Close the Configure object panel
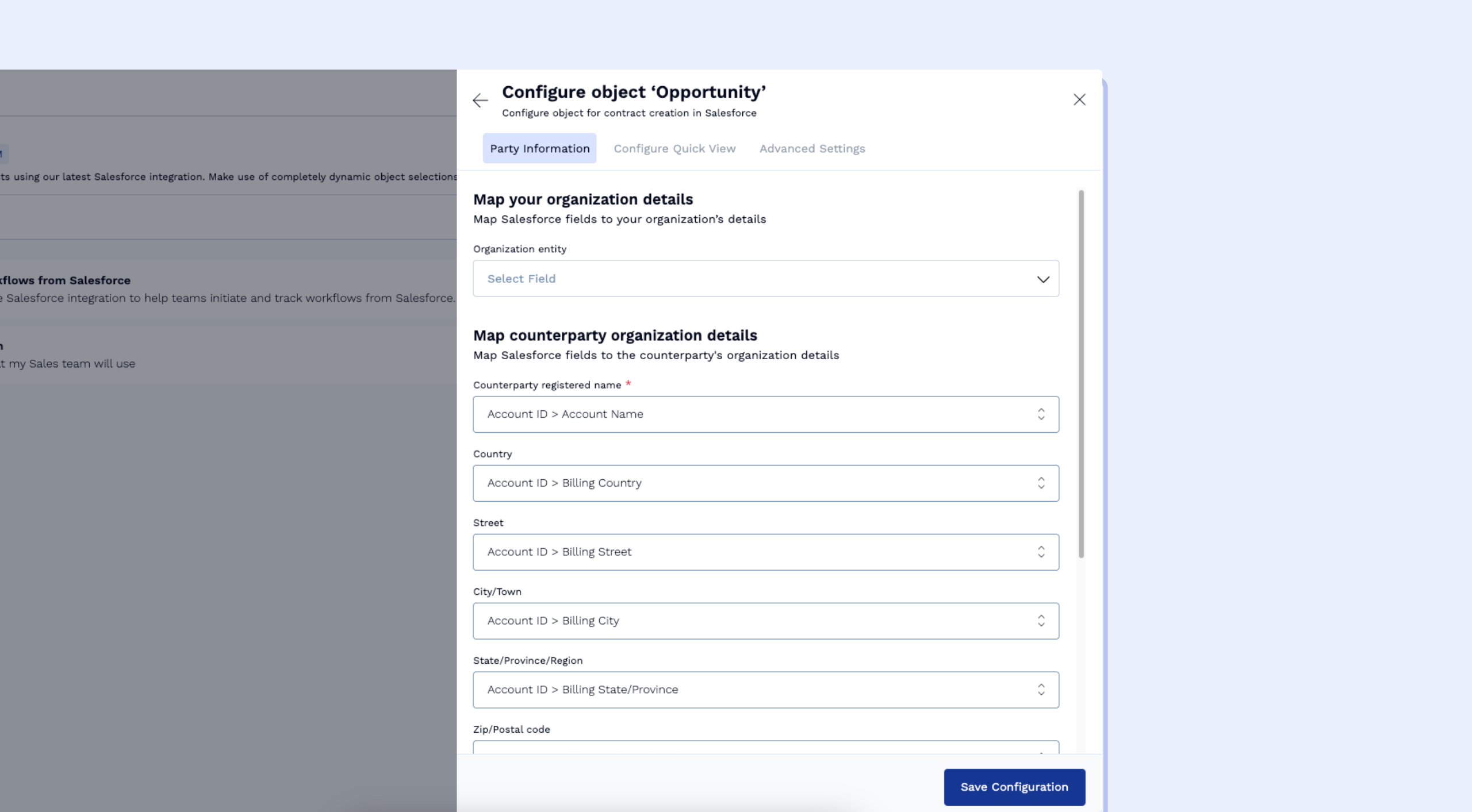 pos(1079,100)
